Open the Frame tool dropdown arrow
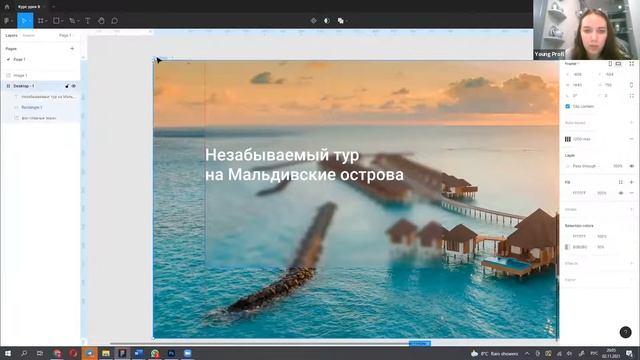 tap(46, 21)
